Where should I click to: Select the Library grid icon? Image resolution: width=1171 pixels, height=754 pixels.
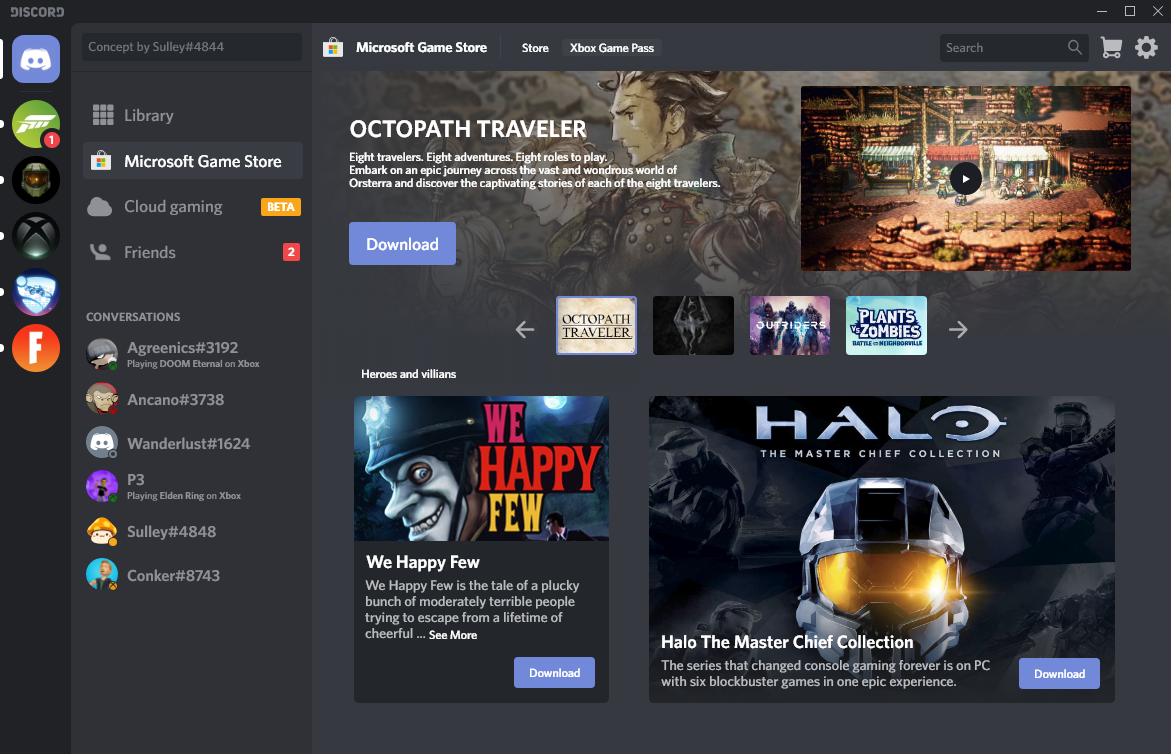pos(103,115)
